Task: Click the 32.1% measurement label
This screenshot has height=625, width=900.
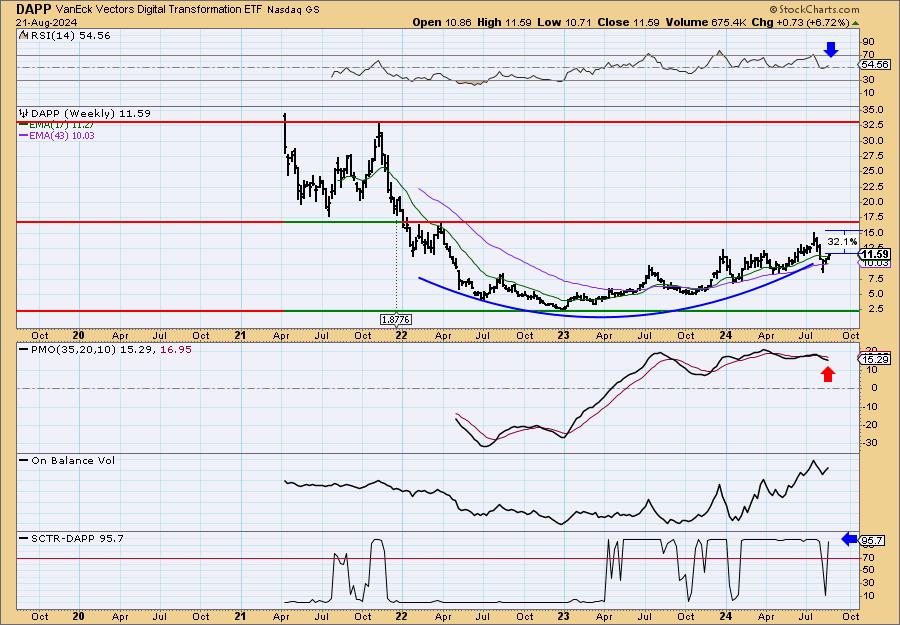Action: tap(842, 242)
